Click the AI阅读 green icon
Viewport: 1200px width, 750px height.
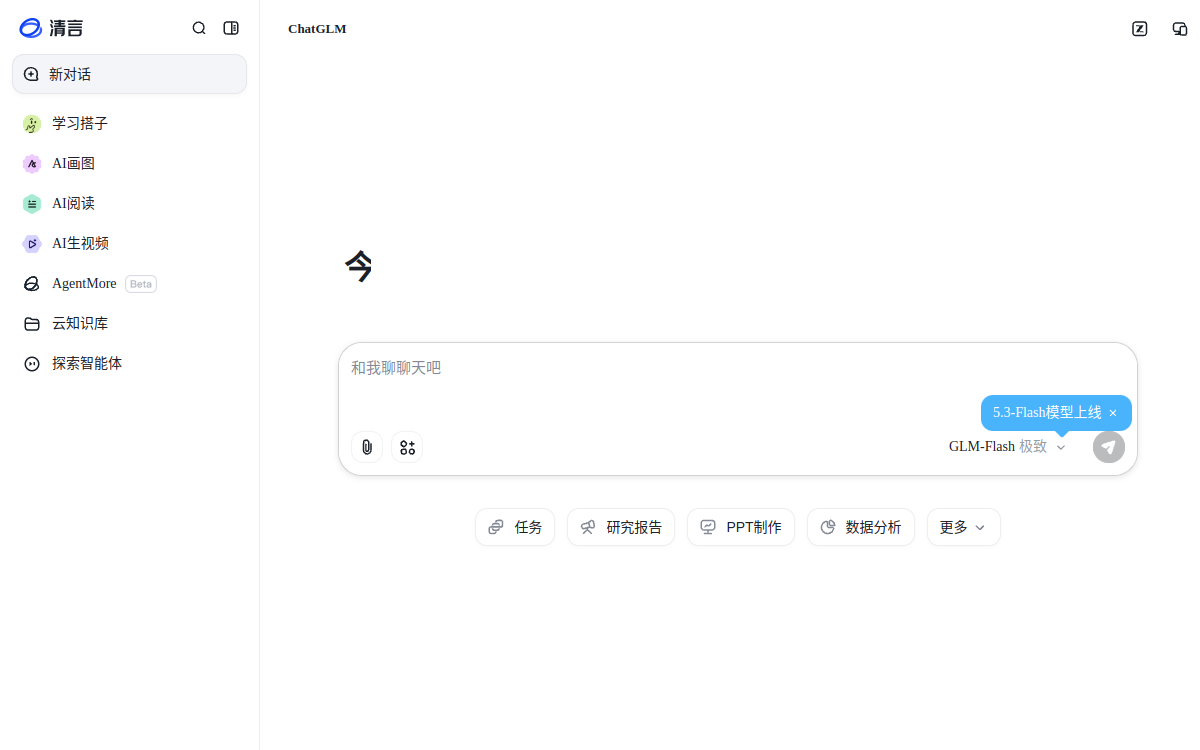pyautogui.click(x=32, y=203)
